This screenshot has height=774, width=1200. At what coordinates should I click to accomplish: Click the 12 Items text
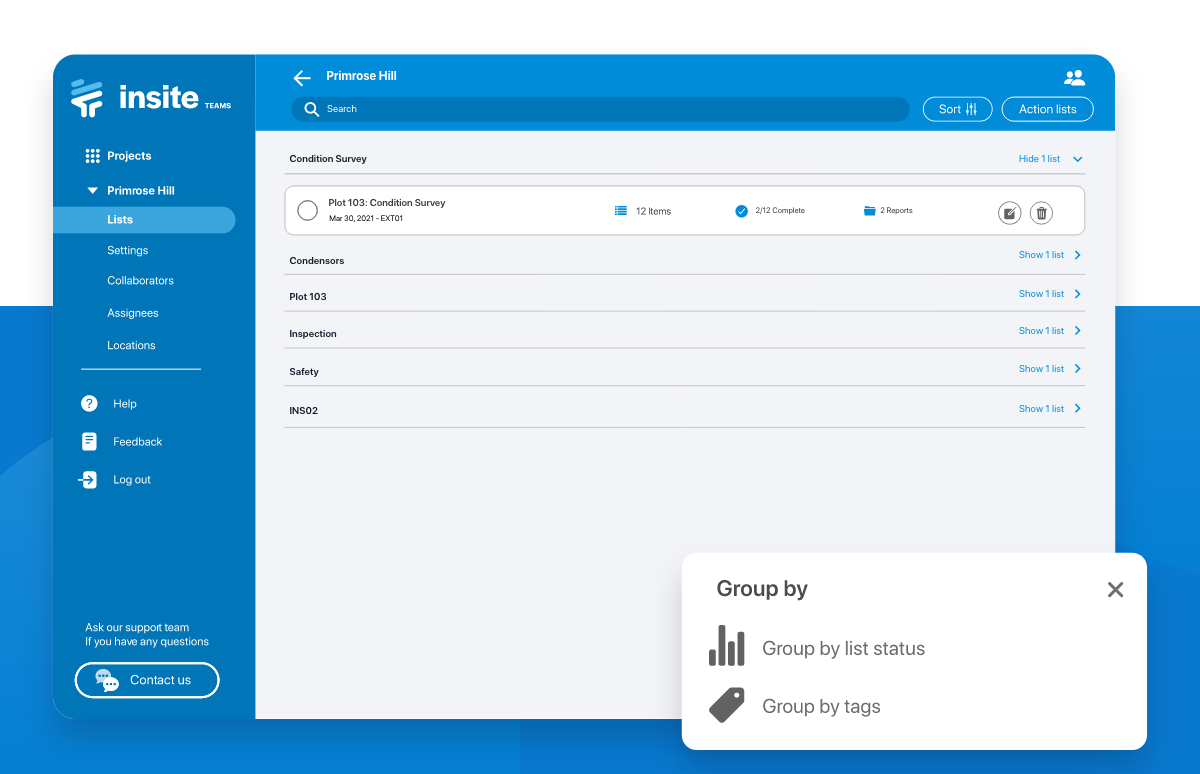(x=653, y=212)
